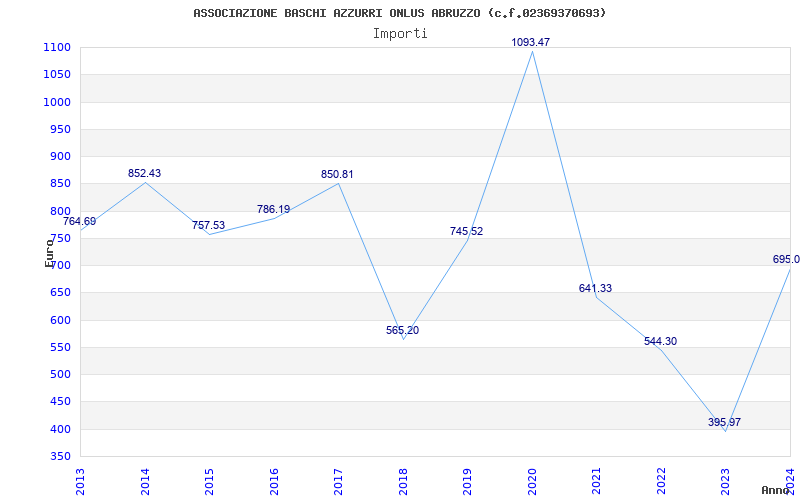Click the lowest value label 395.97
The image size is (800, 500).
click(724, 422)
